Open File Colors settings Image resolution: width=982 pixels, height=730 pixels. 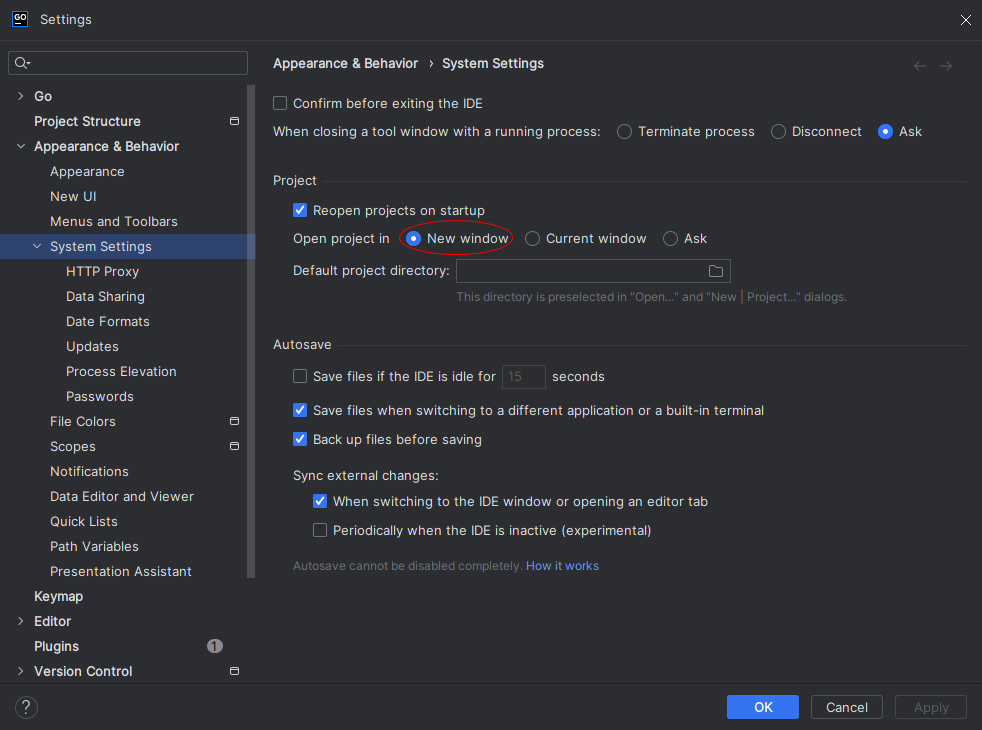pos(83,421)
